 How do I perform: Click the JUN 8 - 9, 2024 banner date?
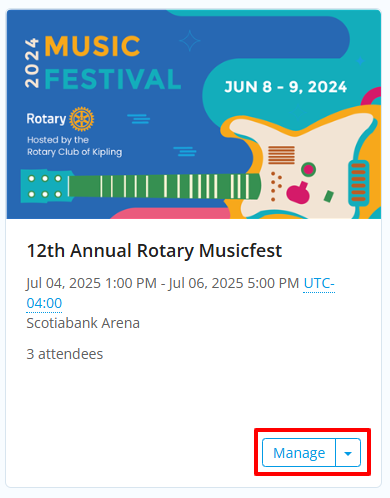pyautogui.click(x=286, y=87)
